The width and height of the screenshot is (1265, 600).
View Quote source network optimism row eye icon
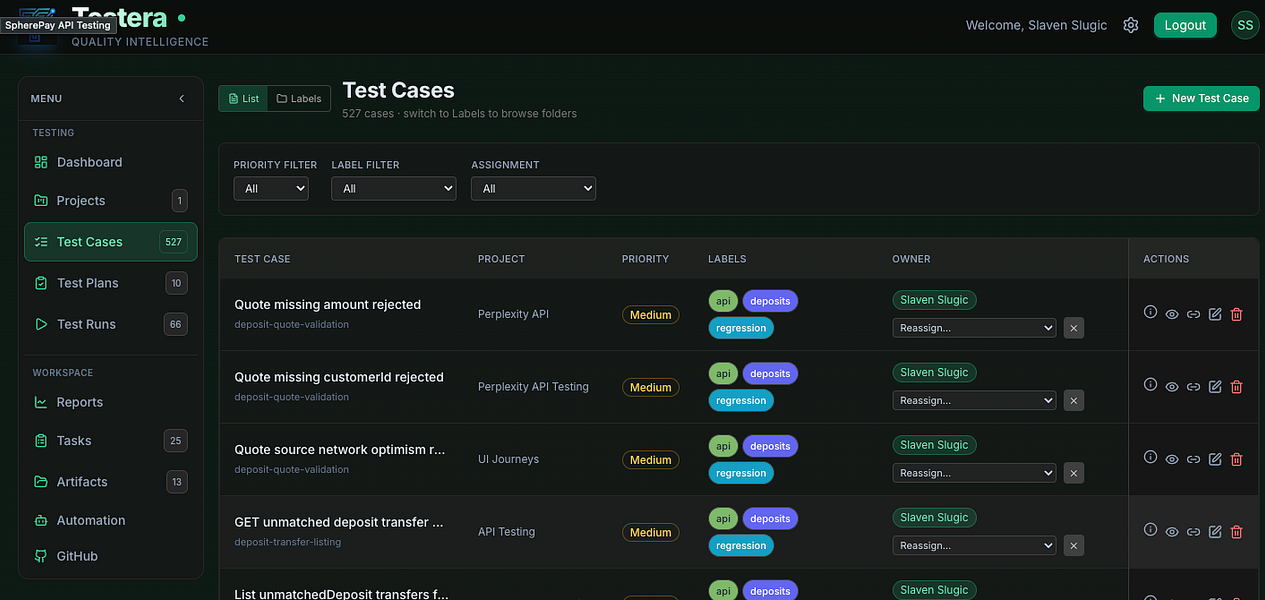tap(1172, 459)
